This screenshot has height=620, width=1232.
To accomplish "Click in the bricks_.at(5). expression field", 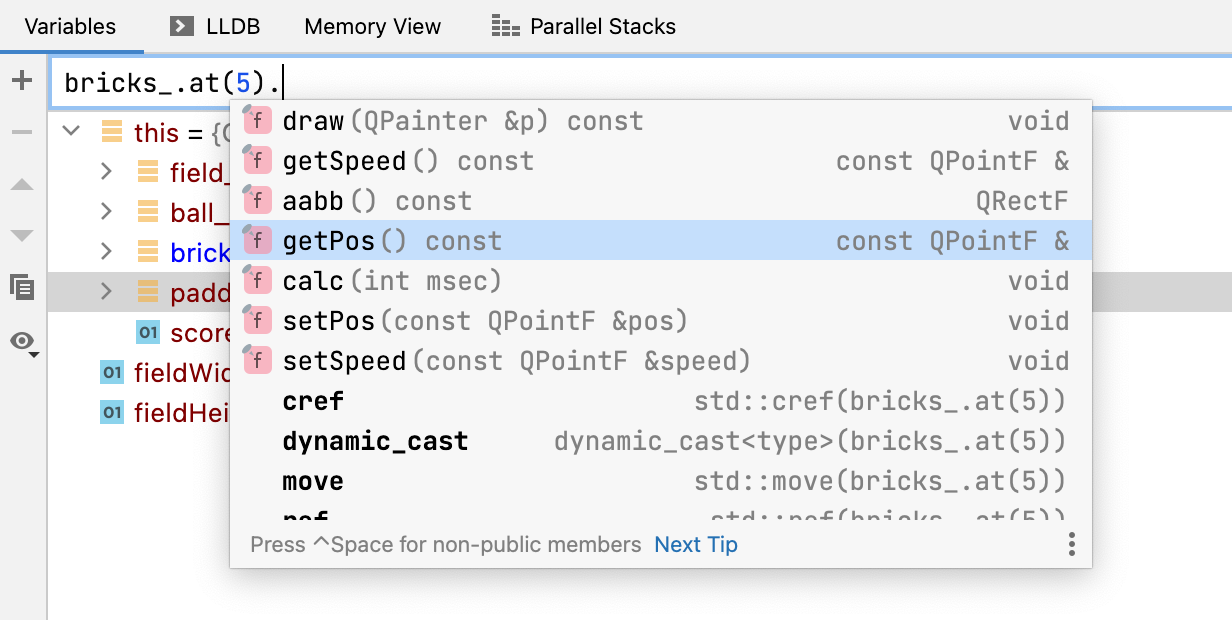I will coord(700,83).
